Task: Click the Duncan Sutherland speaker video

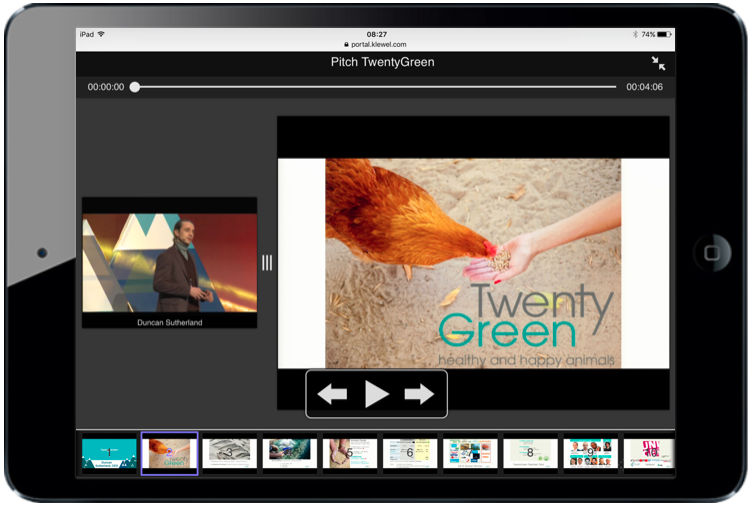Action: [x=170, y=263]
